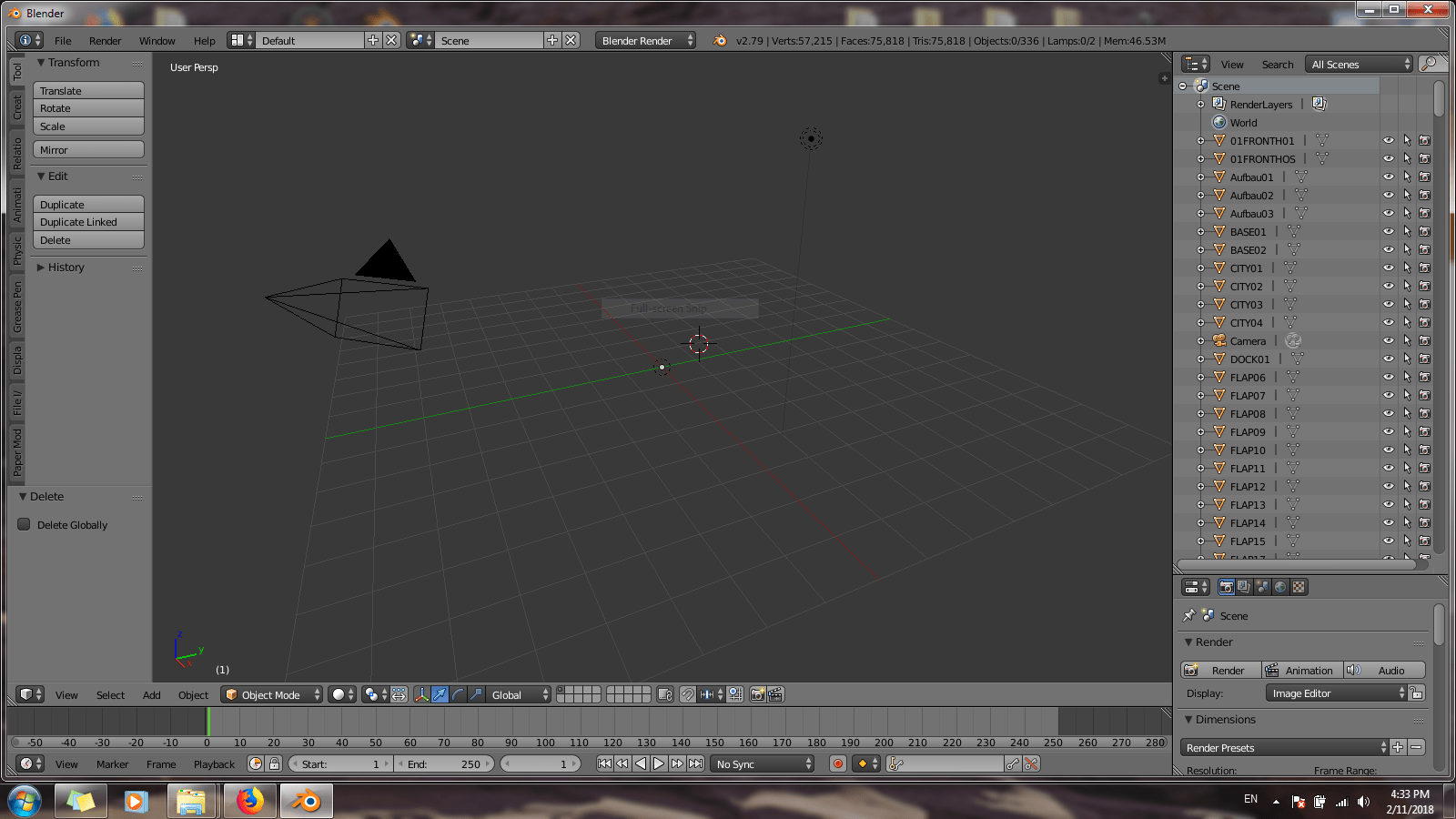The width and height of the screenshot is (1456, 819).
Task: Hide the Camera object in viewport
Action: [x=1389, y=341]
